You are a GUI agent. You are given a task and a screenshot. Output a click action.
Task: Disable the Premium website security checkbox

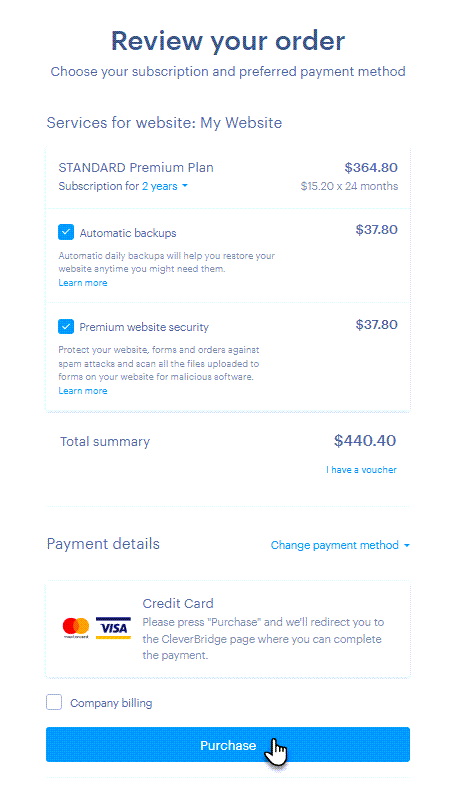66,327
